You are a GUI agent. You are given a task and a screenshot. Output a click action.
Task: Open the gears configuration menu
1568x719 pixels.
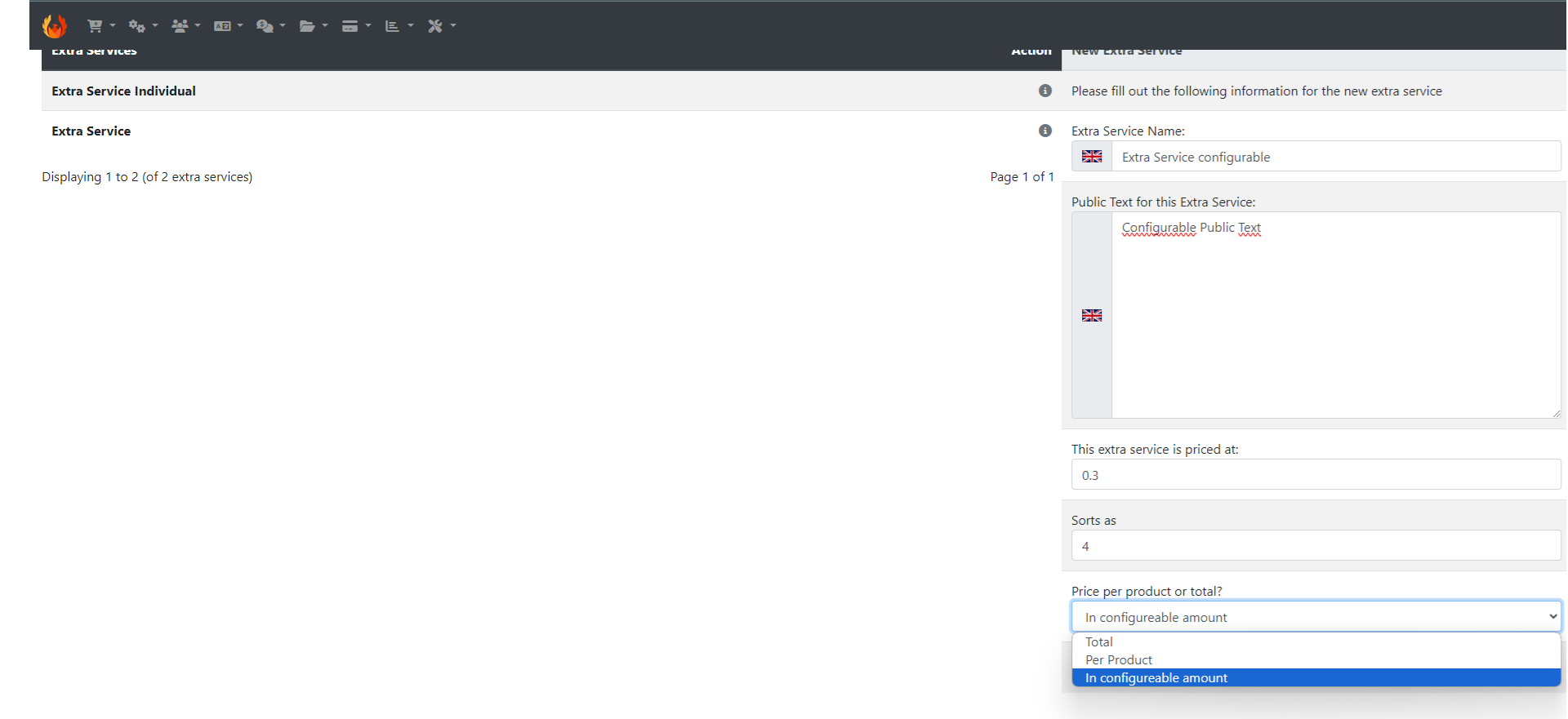click(143, 26)
